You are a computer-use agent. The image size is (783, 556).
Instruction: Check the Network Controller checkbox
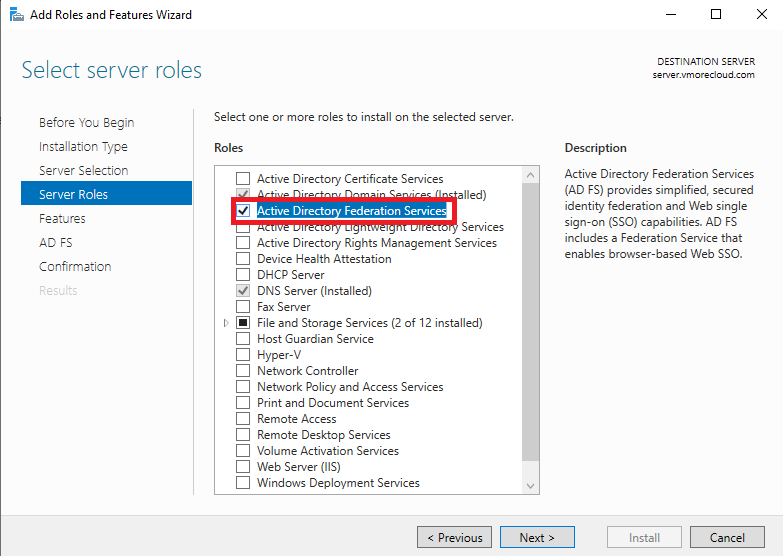point(243,370)
